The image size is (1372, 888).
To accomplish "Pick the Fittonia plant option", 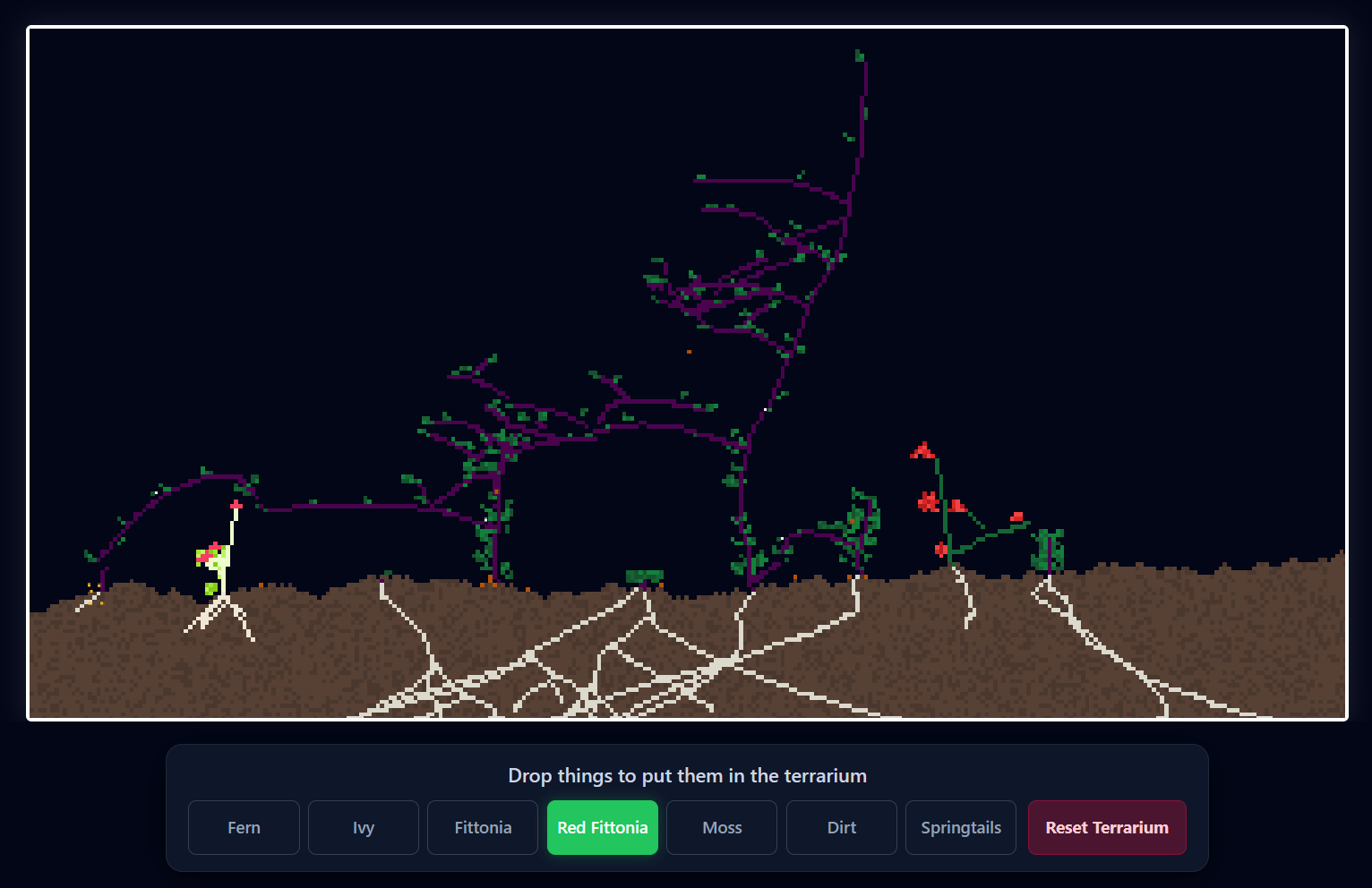I will 483,827.
